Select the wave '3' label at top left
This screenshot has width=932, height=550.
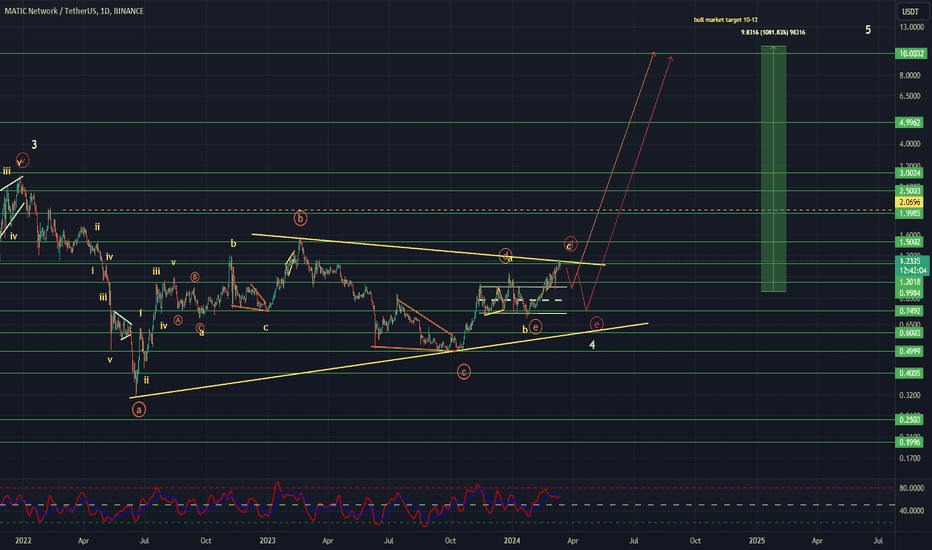[34, 144]
